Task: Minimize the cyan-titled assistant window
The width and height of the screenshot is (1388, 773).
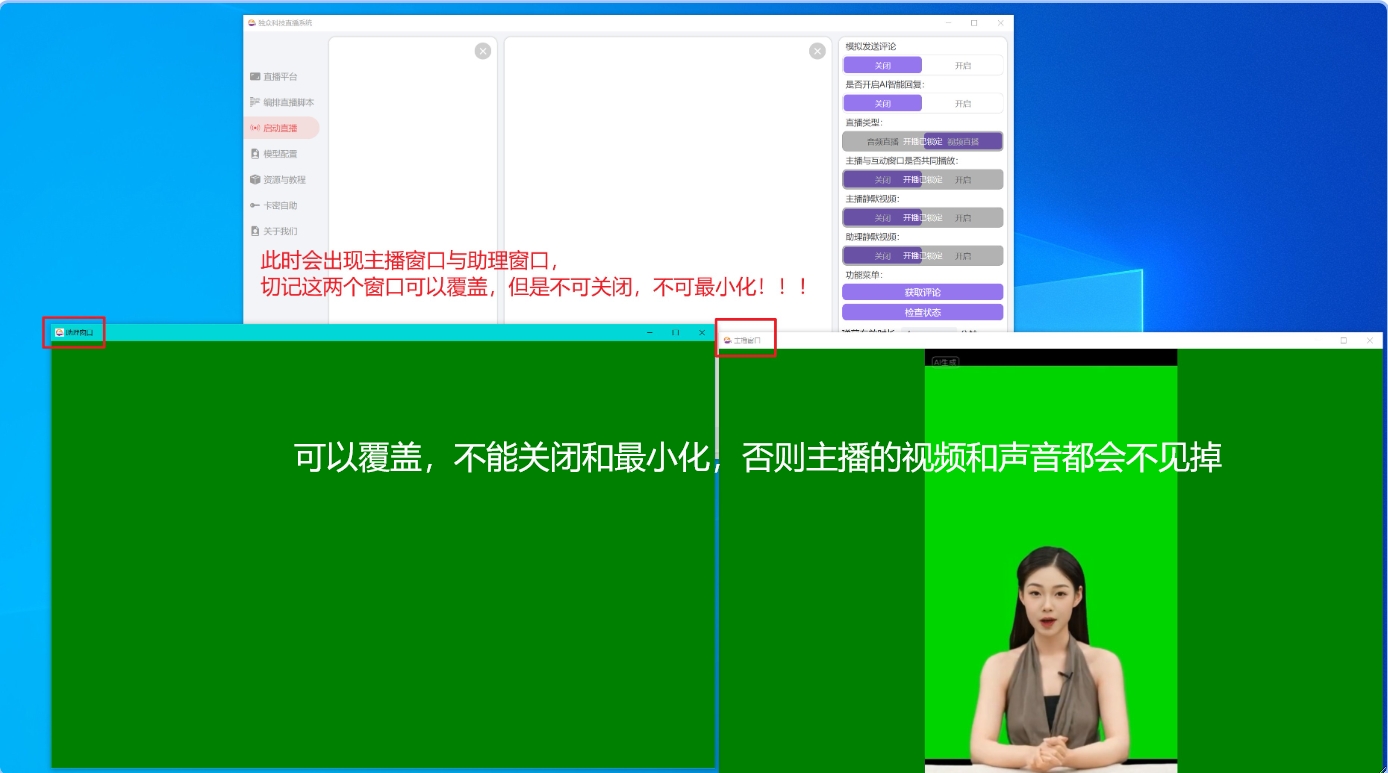Action: (x=650, y=332)
